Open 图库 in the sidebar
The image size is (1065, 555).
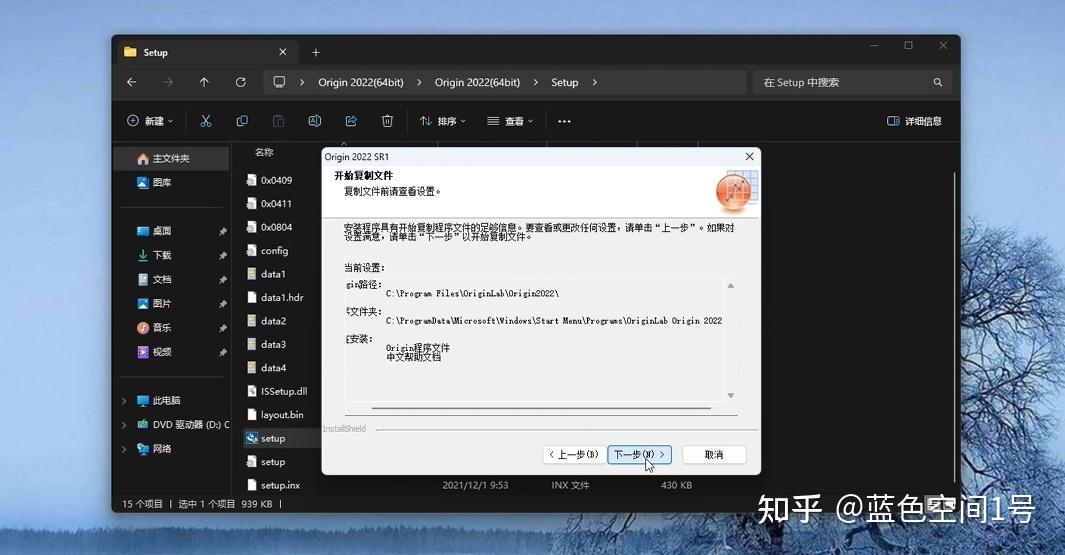[162, 182]
